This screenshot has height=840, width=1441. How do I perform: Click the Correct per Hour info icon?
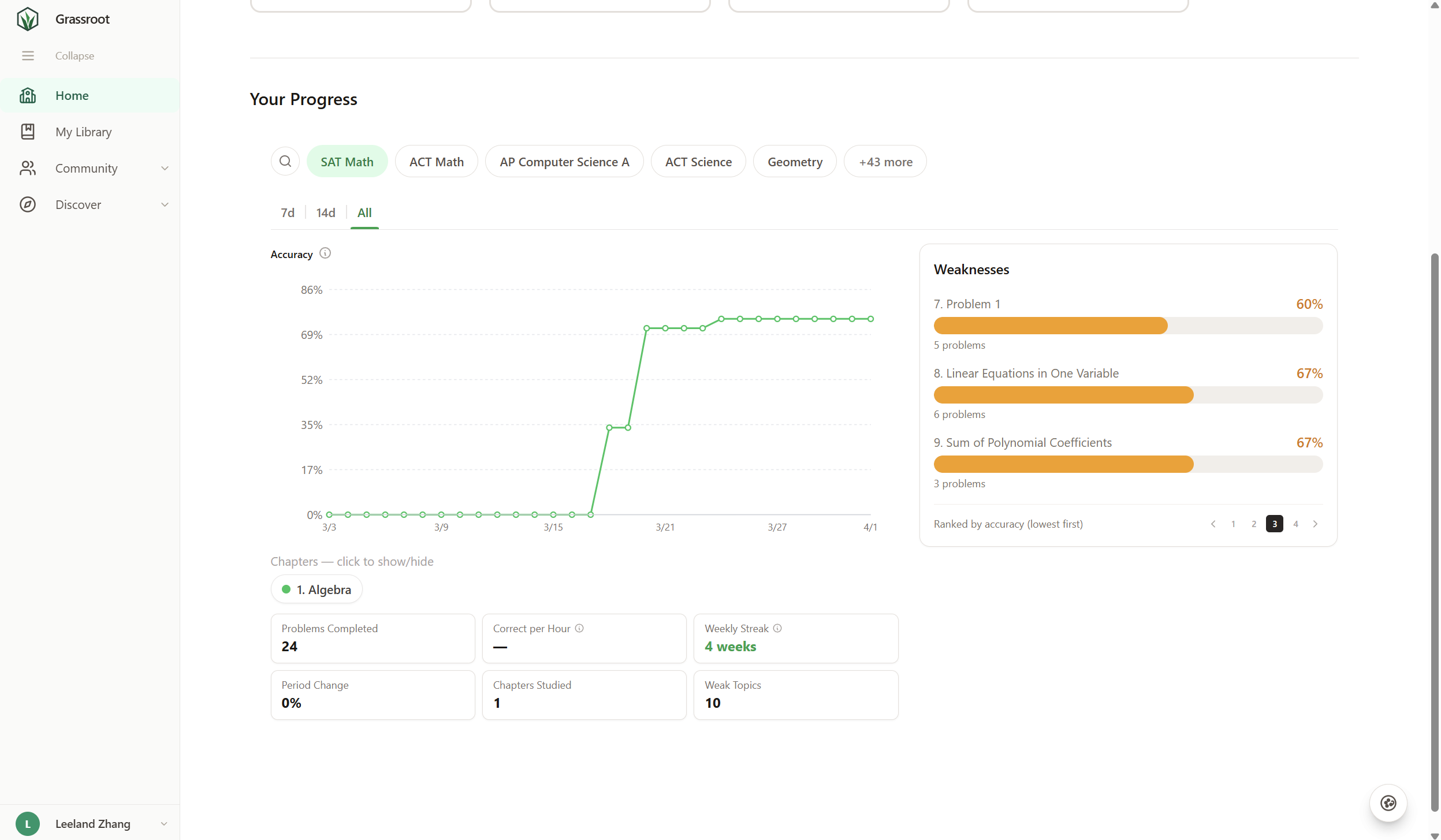(x=579, y=628)
